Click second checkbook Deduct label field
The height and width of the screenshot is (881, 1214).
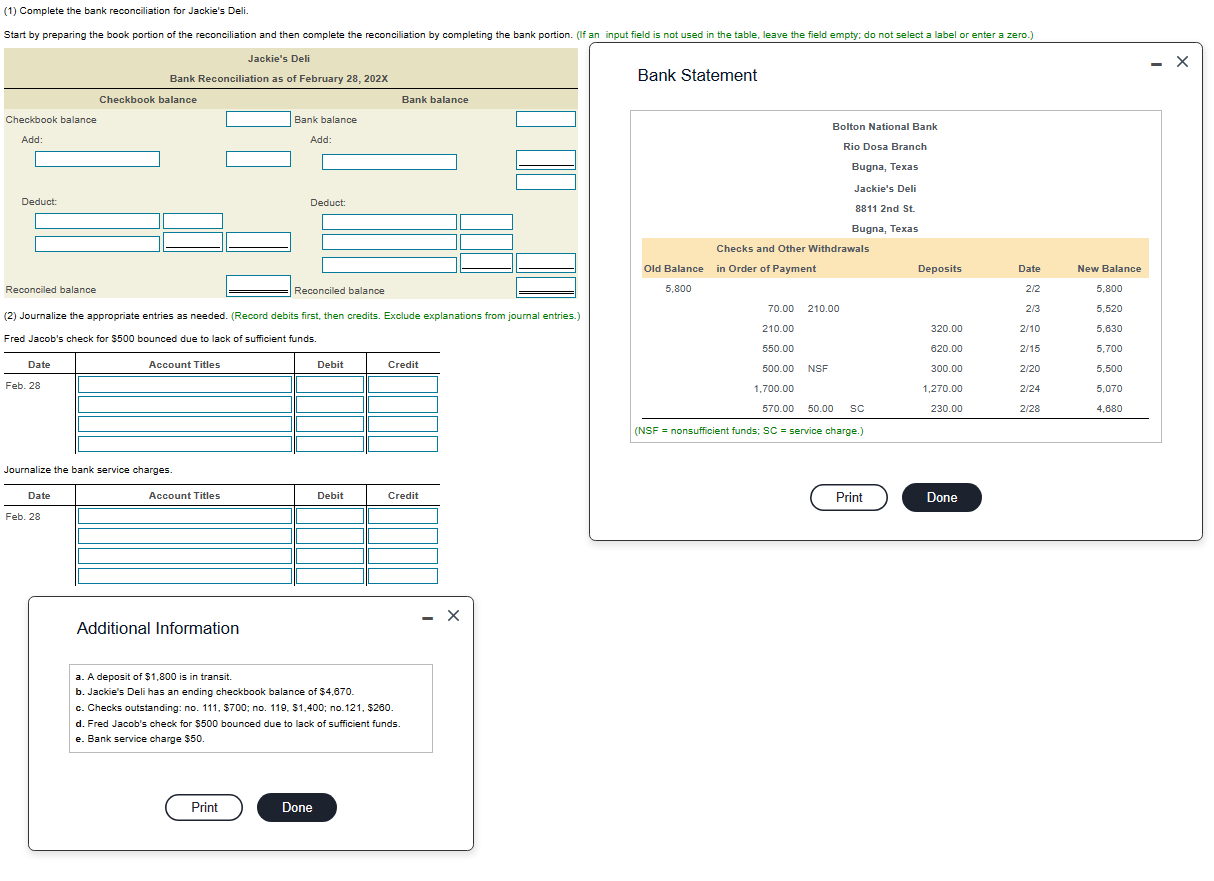point(98,243)
